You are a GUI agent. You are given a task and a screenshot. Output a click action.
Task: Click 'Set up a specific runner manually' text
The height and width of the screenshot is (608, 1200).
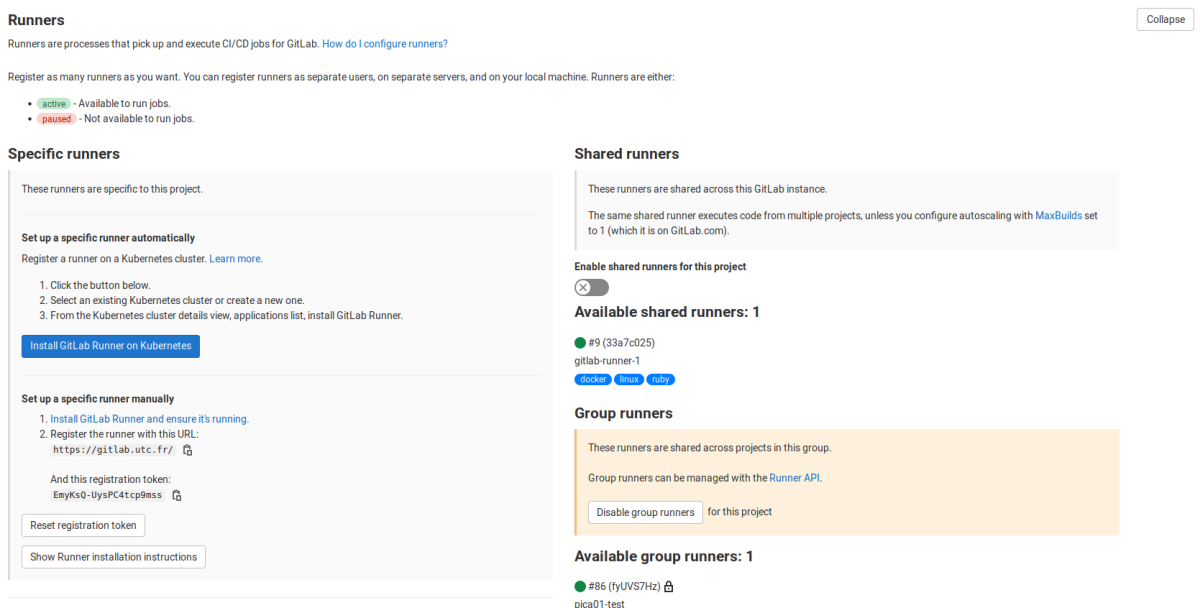click(98, 399)
